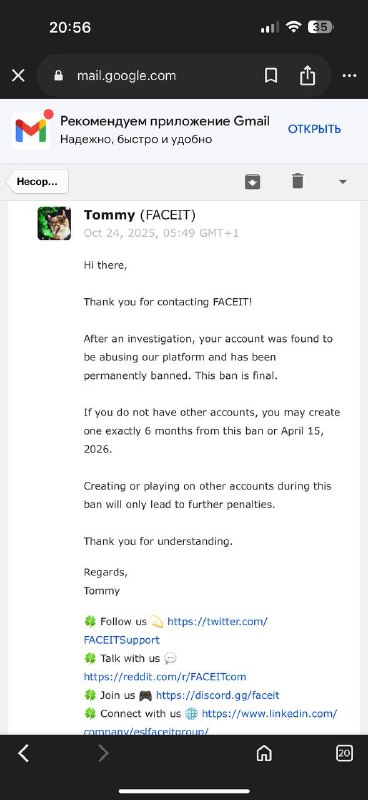The height and width of the screenshot is (800, 368).
Task: Open the three-dot browser menu
Action: click(350, 76)
